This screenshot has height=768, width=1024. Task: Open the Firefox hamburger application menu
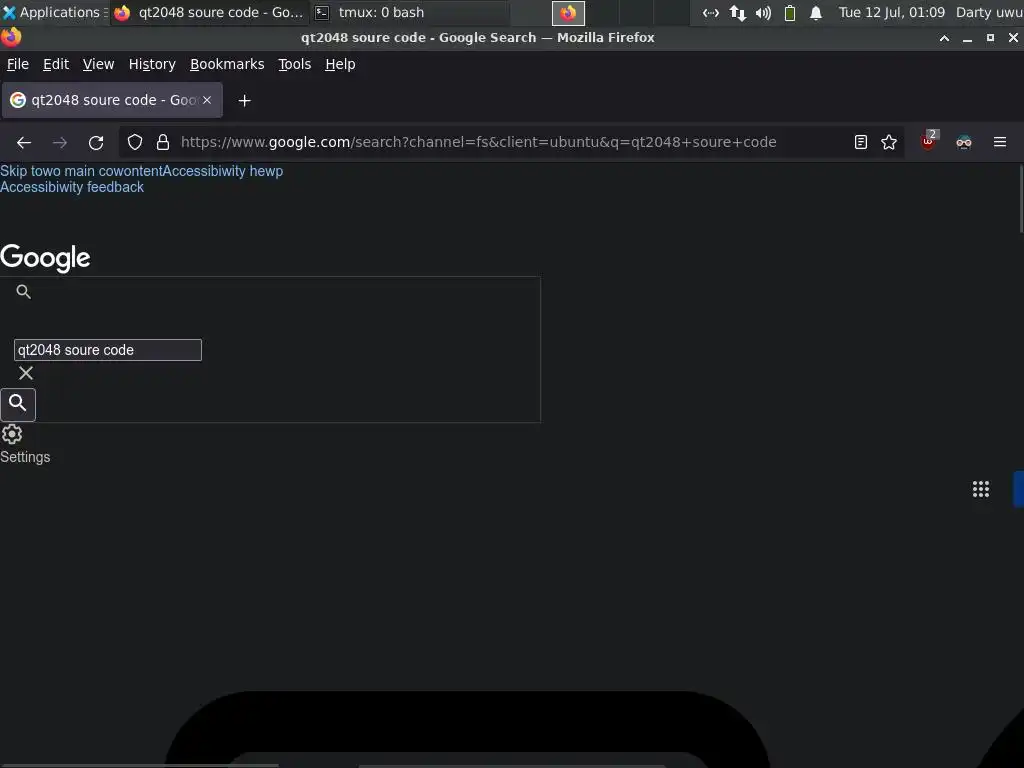[1000, 142]
